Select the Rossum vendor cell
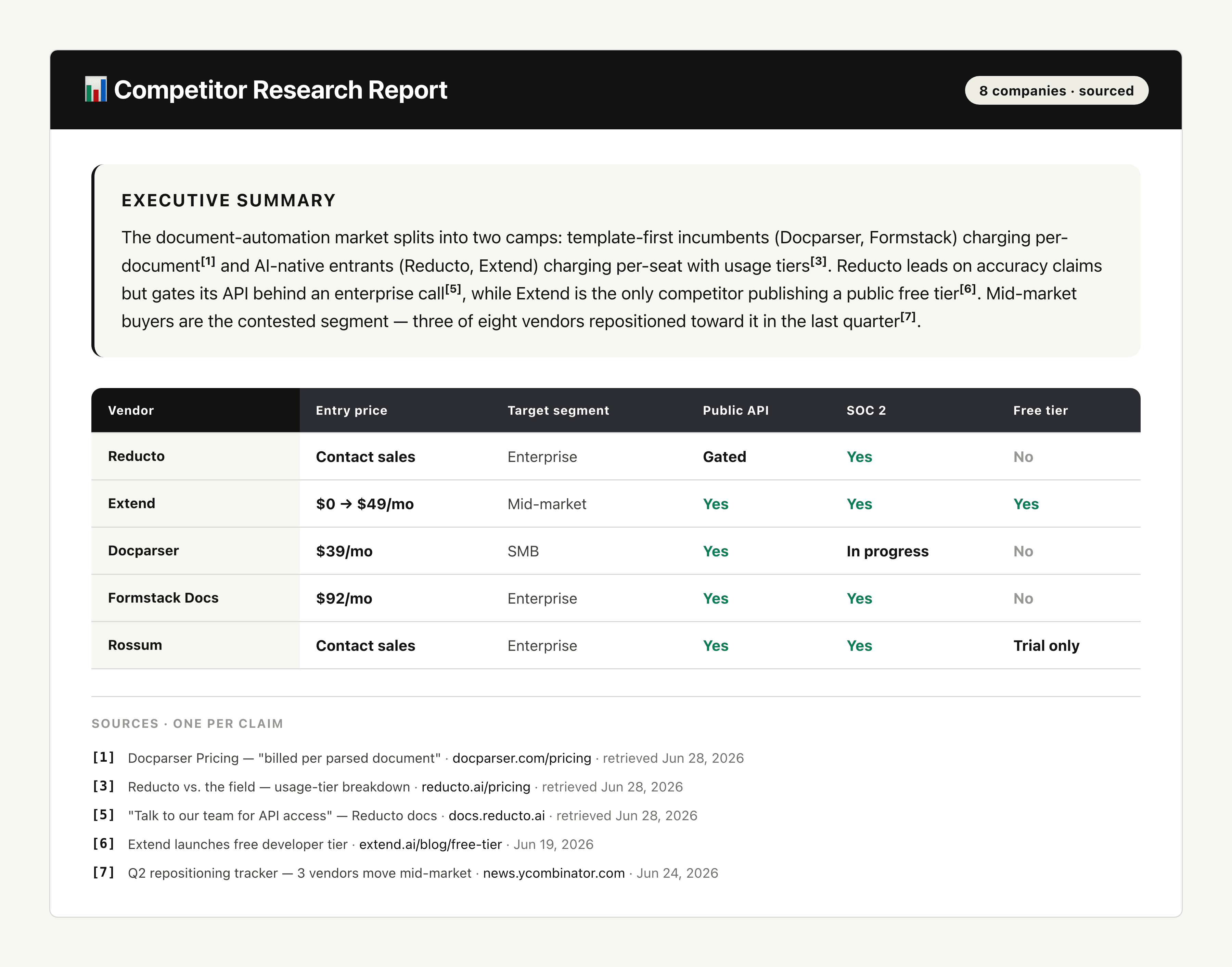This screenshot has width=1232, height=967. point(195,645)
